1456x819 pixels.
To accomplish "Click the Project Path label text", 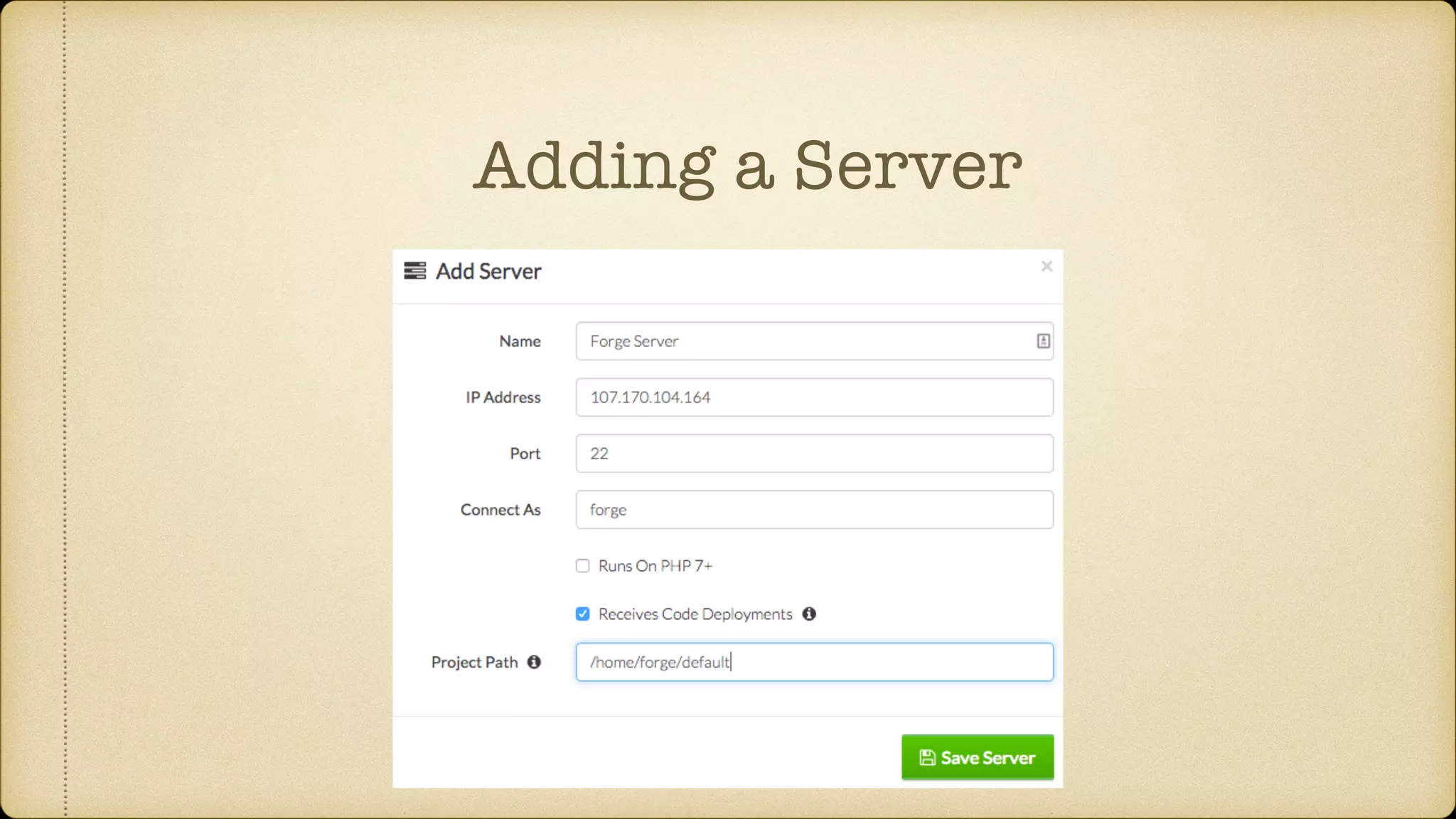I will (x=474, y=663).
